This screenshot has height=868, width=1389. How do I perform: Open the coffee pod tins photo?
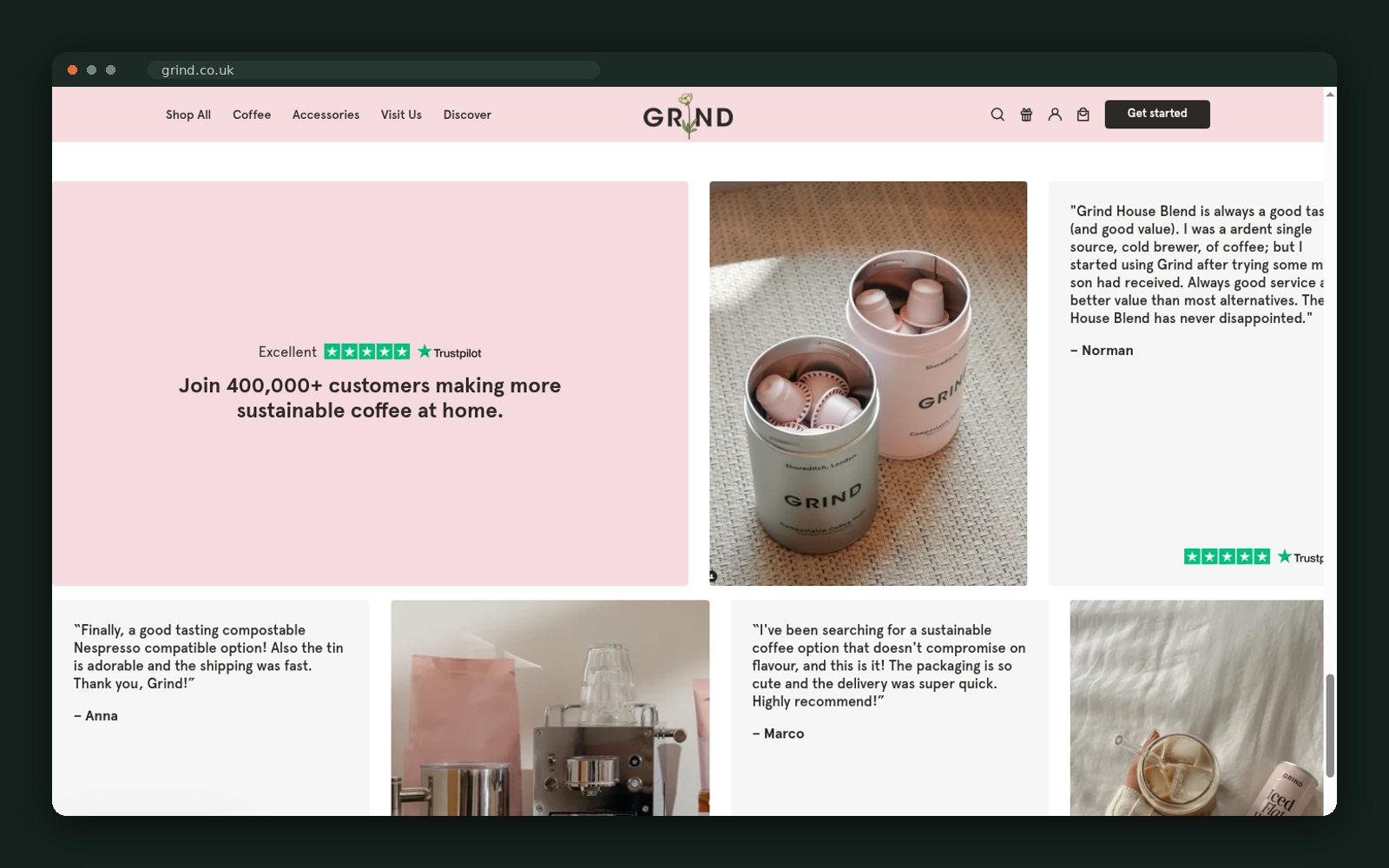[x=868, y=384]
